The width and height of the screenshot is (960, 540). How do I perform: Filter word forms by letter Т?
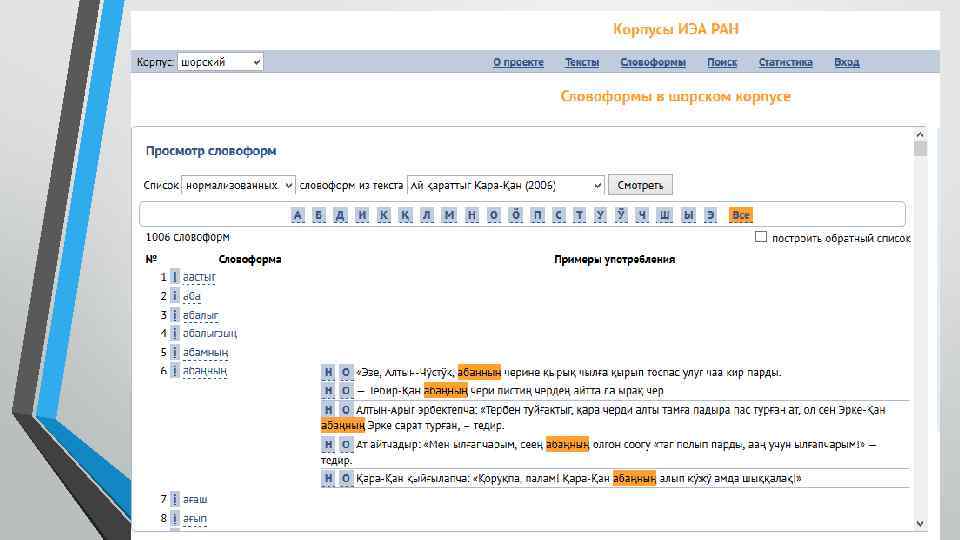click(x=579, y=215)
